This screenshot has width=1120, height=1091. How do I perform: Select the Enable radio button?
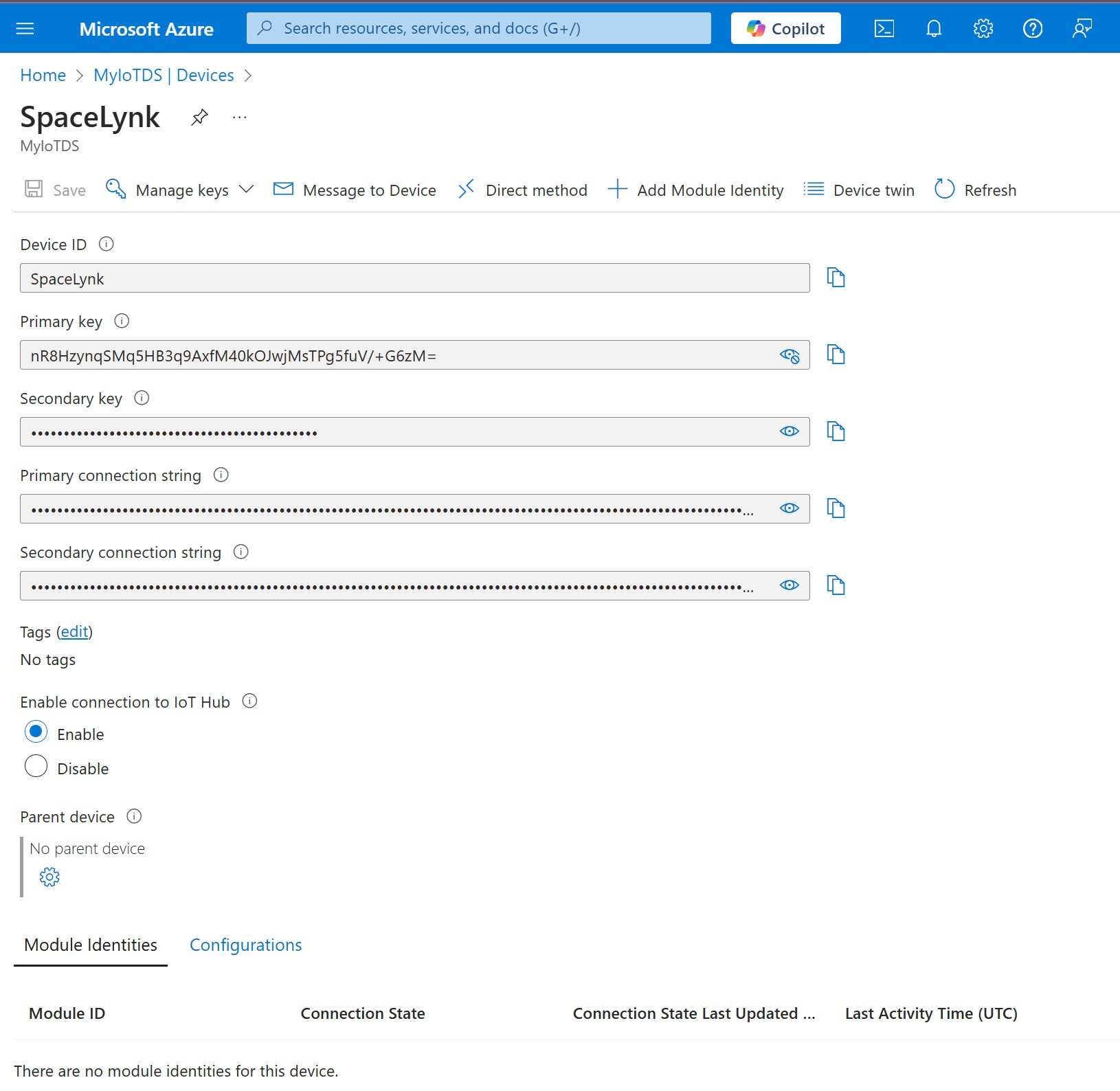[x=36, y=732]
